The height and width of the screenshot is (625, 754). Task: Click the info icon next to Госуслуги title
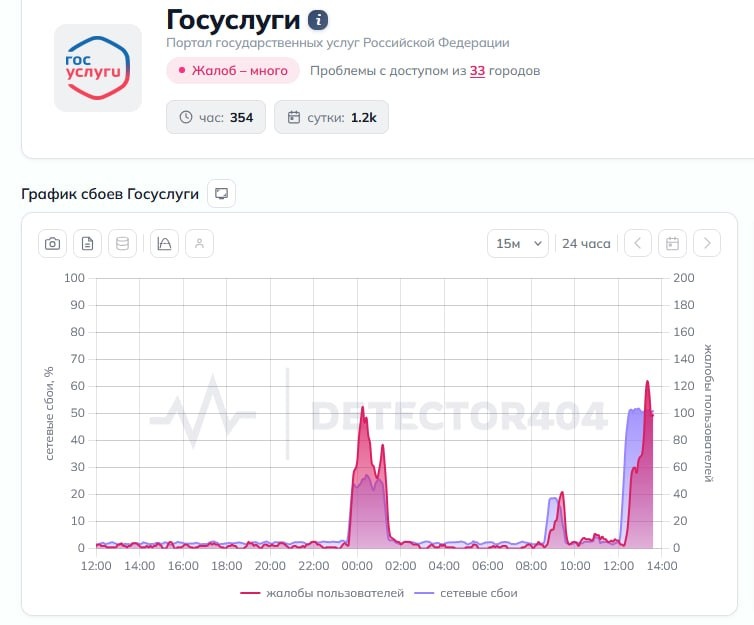pyautogui.click(x=317, y=20)
